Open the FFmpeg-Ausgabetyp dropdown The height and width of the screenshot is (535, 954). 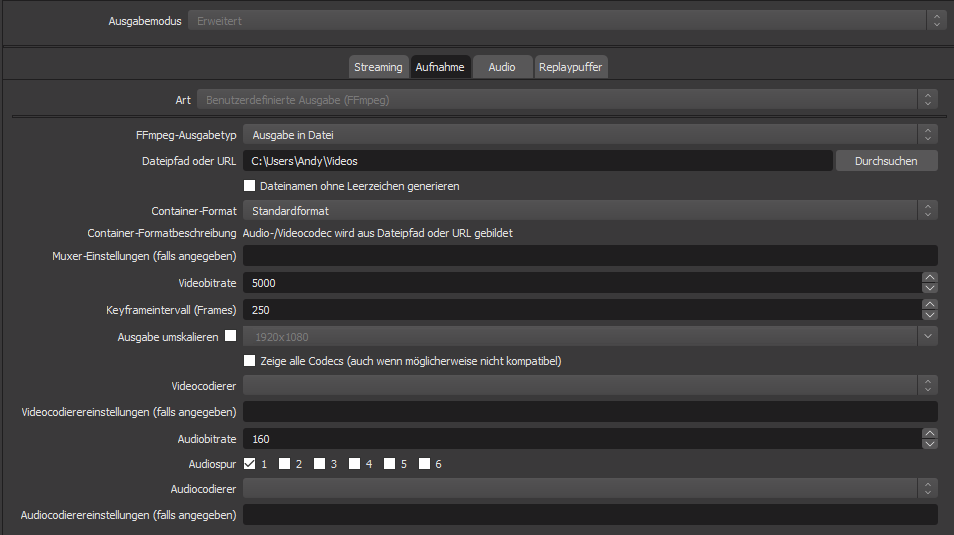[x=590, y=135]
